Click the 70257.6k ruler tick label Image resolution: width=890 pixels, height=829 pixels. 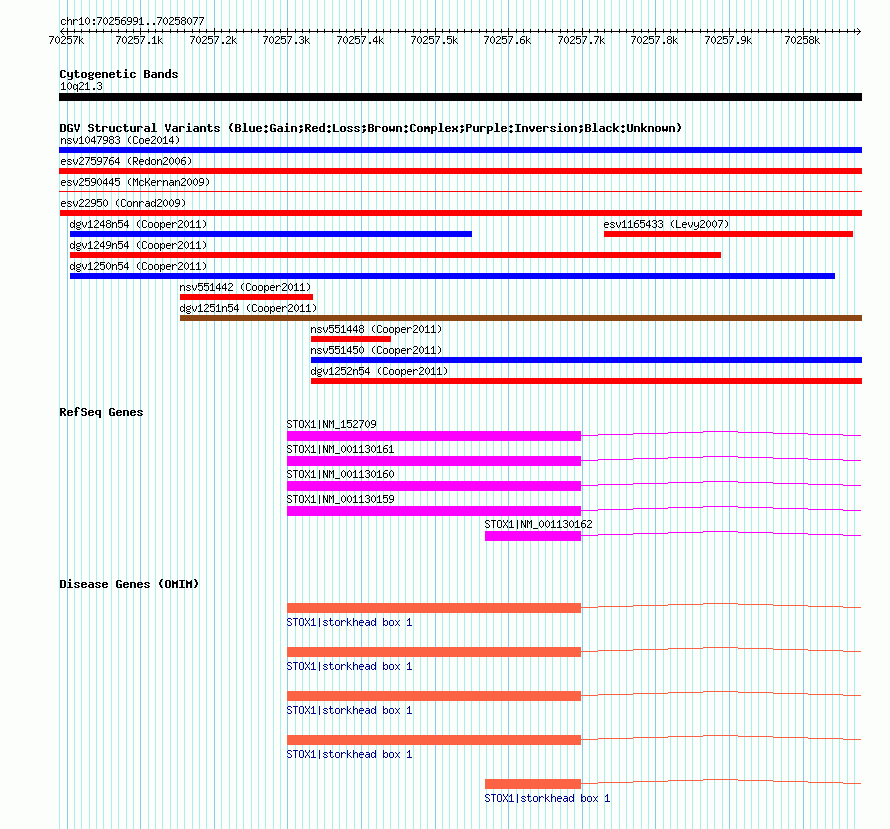(x=507, y=40)
